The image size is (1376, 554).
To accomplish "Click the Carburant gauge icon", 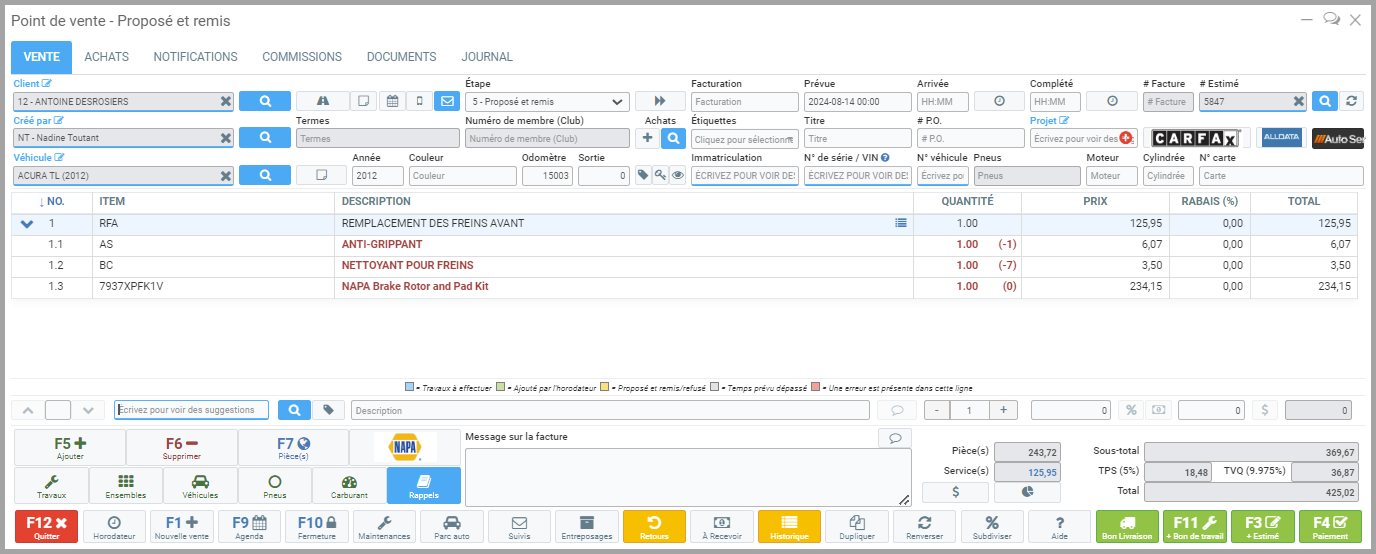I will (x=349, y=485).
